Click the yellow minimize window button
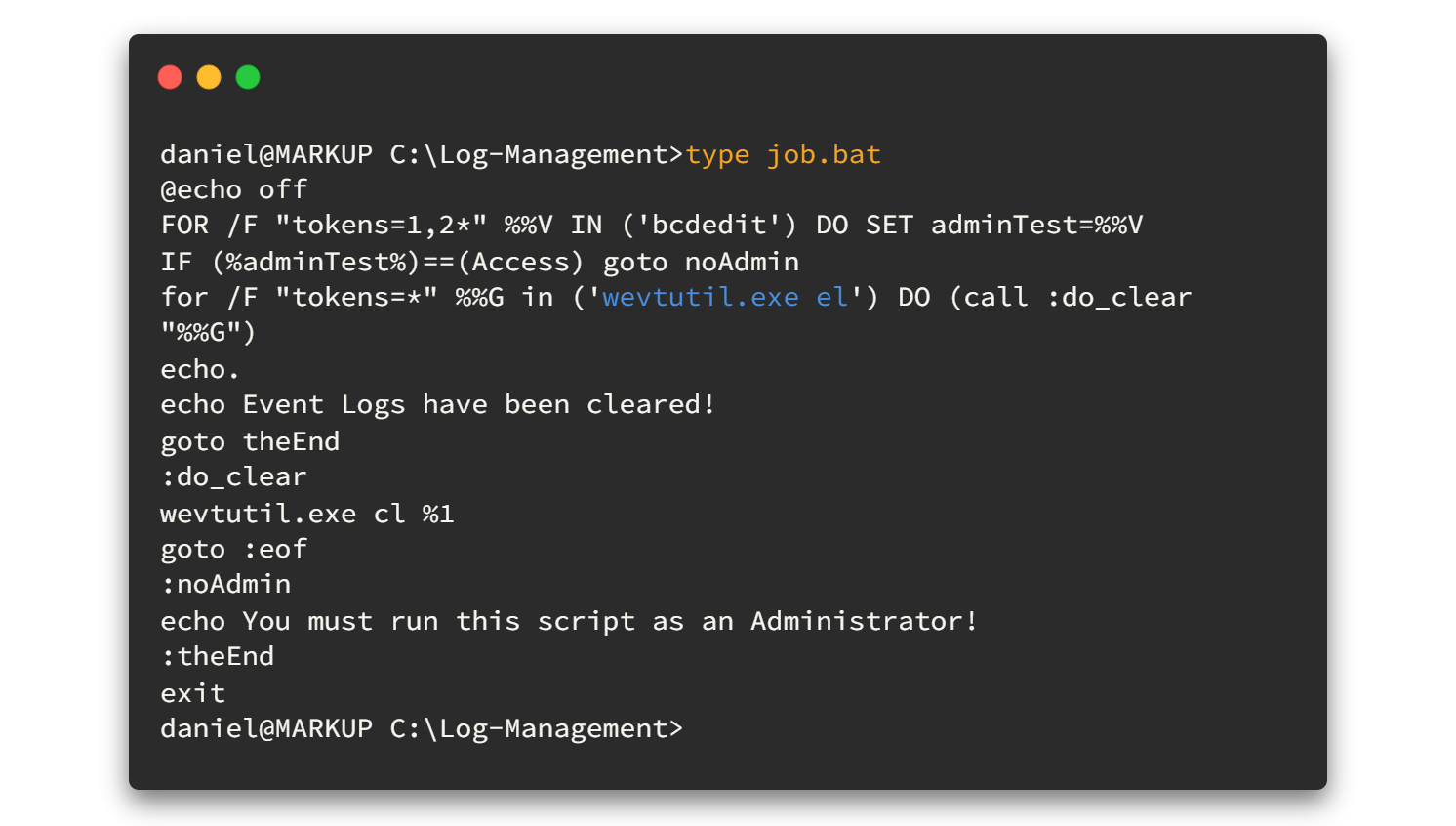The width and height of the screenshot is (1456, 826). [209, 77]
